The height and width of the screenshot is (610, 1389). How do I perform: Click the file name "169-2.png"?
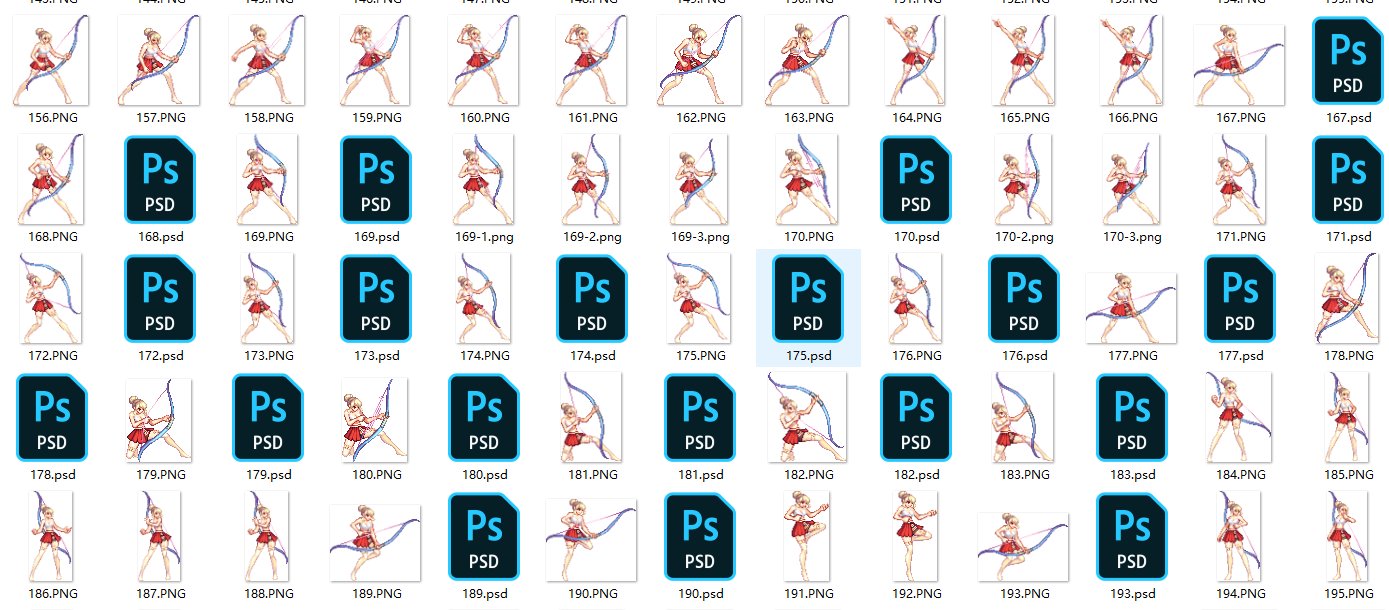[592, 237]
